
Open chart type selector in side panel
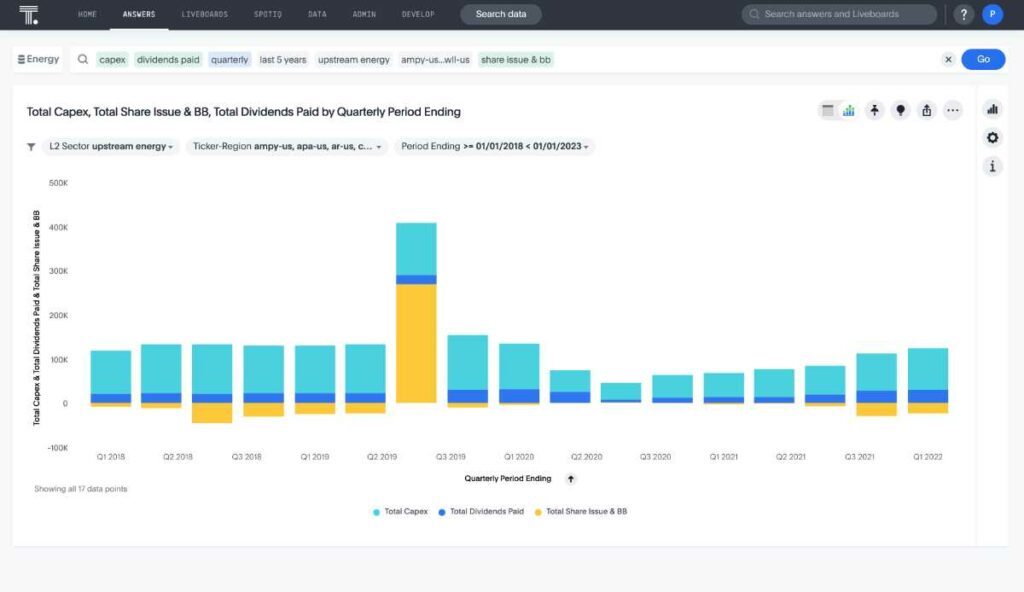(993, 109)
